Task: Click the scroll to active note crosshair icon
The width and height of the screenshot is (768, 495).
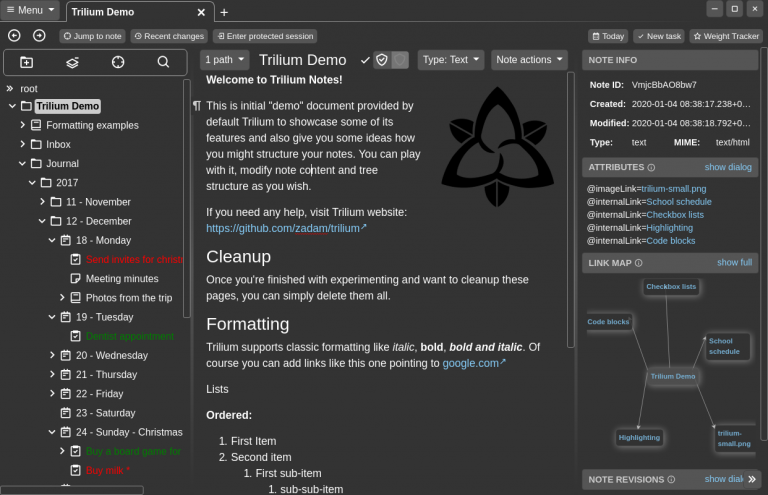Action: [x=118, y=62]
